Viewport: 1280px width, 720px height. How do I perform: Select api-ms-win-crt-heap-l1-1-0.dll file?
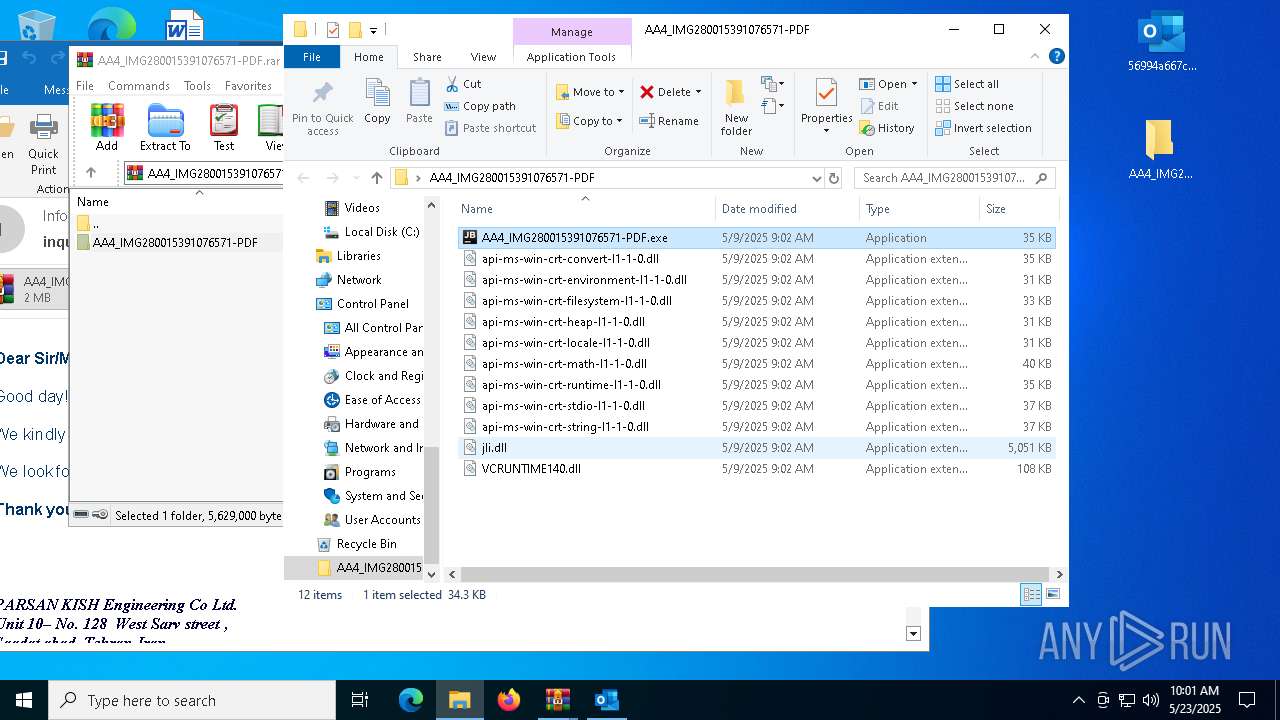(x=756, y=322)
